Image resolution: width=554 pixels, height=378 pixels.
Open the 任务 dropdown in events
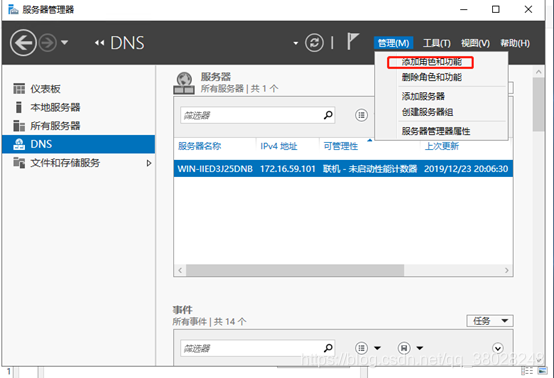(490, 321)
